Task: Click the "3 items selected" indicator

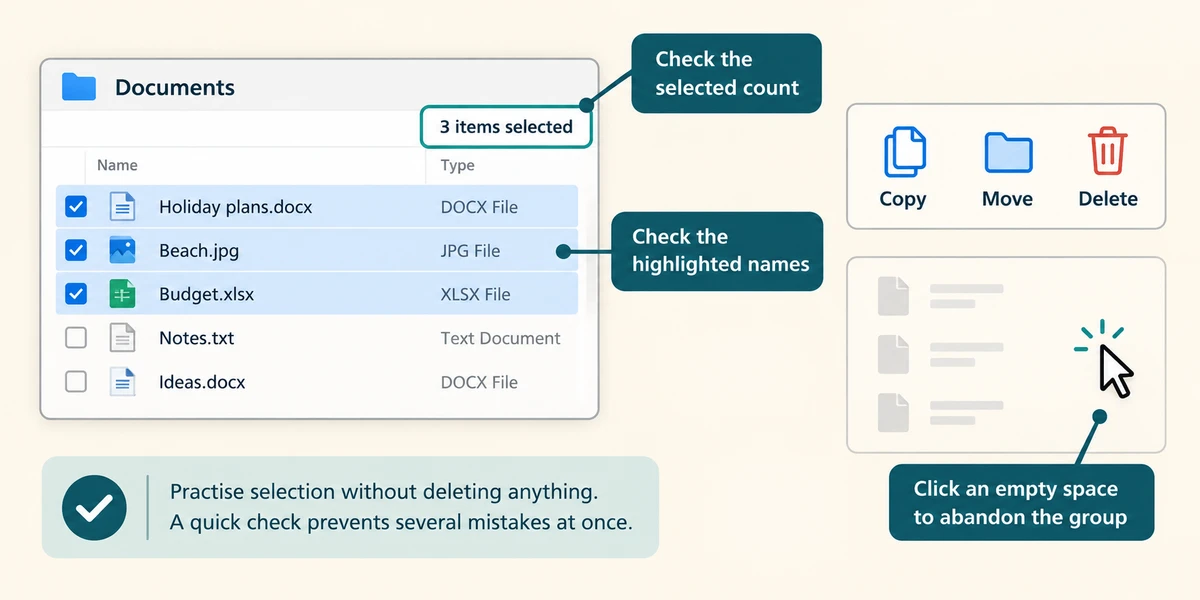Action: (506, 127)
